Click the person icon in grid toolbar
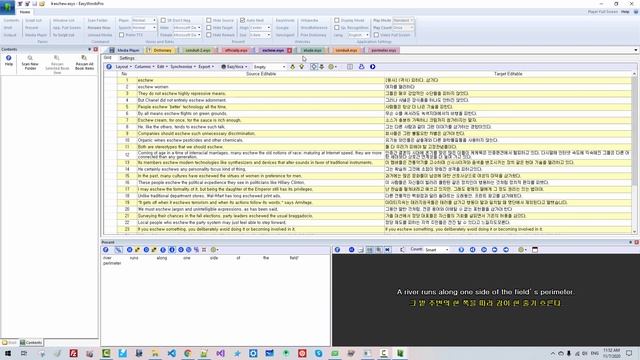640x360 pixels. click(x=361, y=67)
